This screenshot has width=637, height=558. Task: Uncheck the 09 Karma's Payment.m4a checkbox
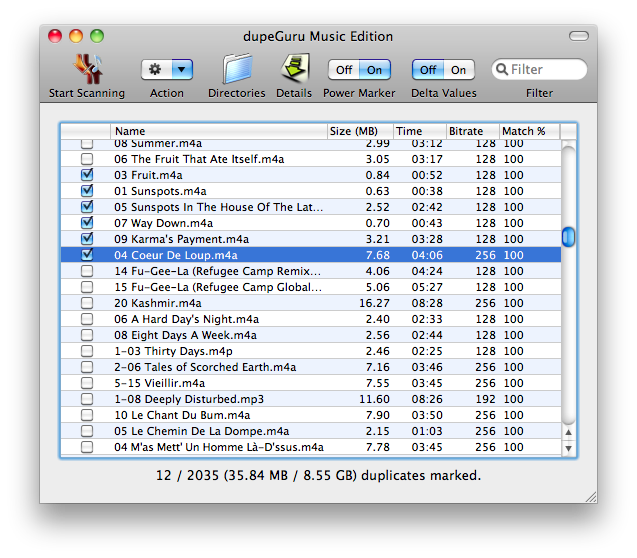pyautogui.click(x=87, y=239)
